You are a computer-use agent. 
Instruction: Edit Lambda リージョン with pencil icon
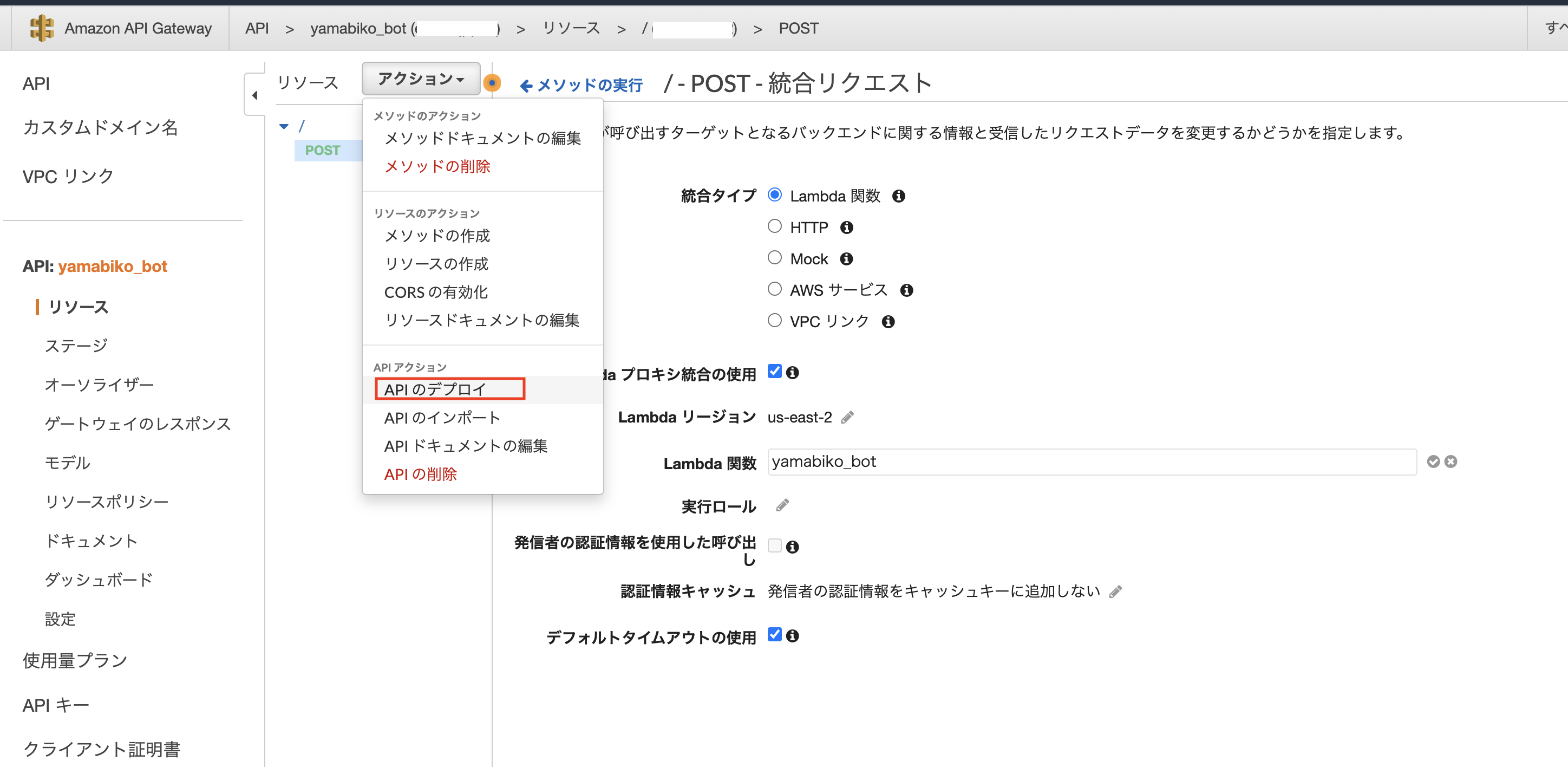tap(847, 417)
